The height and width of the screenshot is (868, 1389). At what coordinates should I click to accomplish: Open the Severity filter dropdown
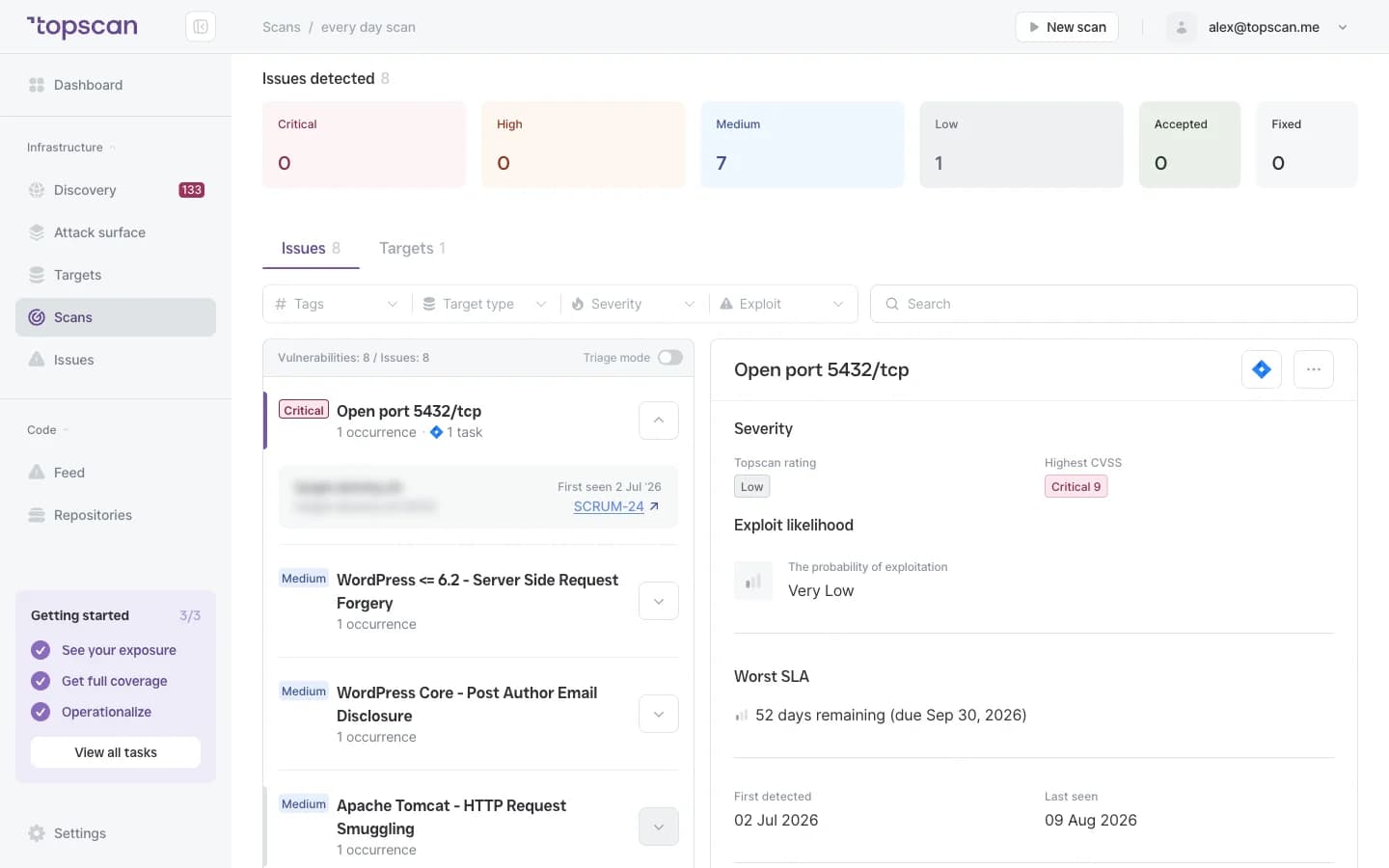[634, 304]
